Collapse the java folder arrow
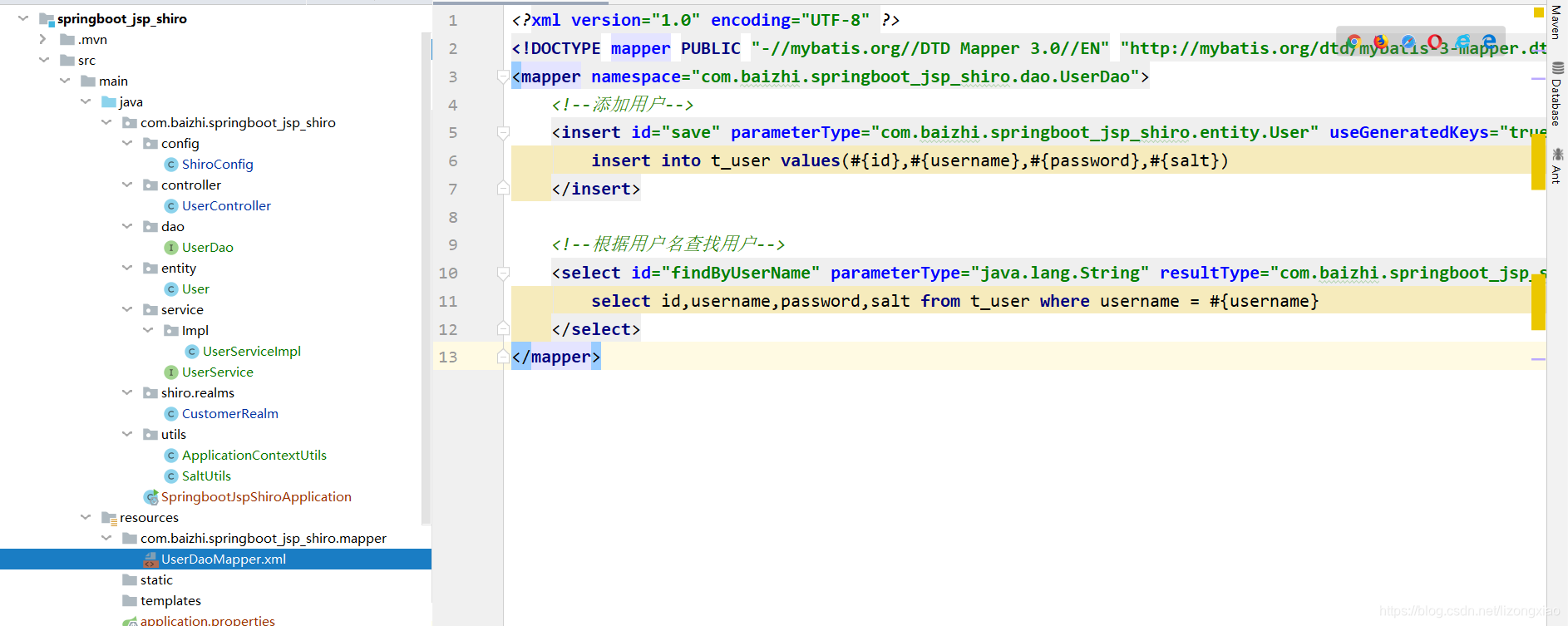Viewport: 1568px width, 626px height. click(85, 101)
